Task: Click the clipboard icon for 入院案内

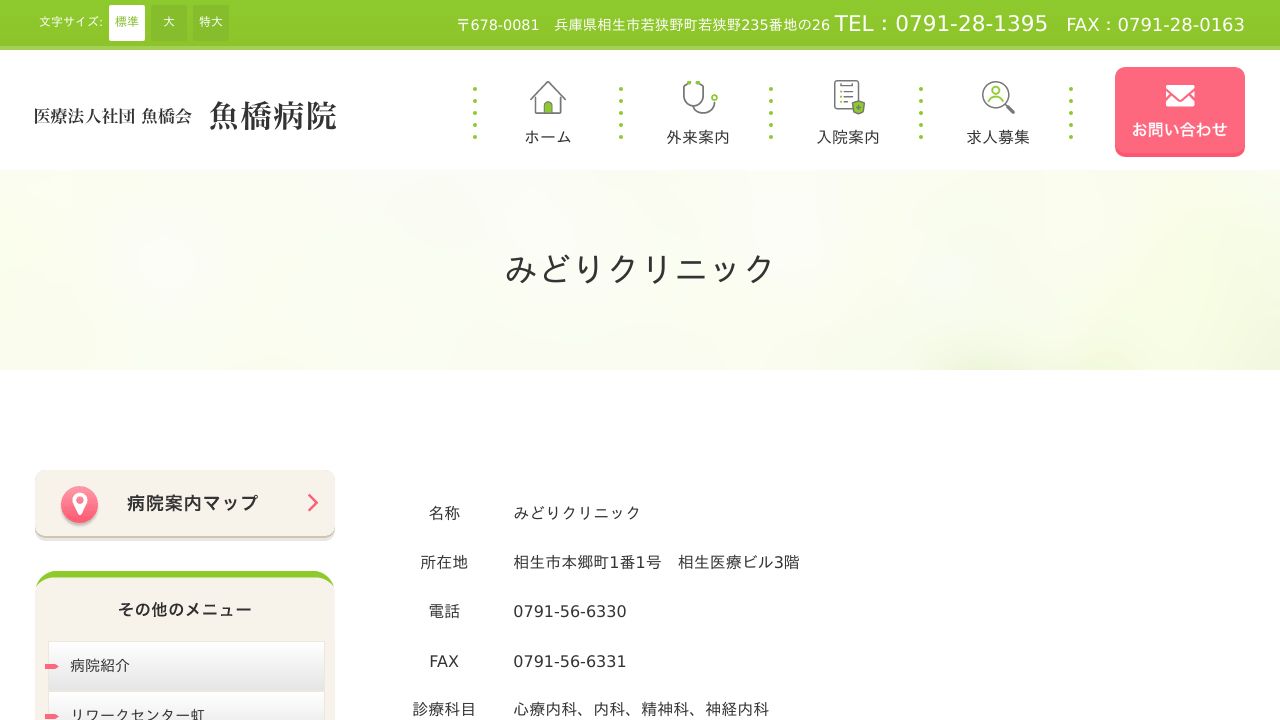Action: 848,96
